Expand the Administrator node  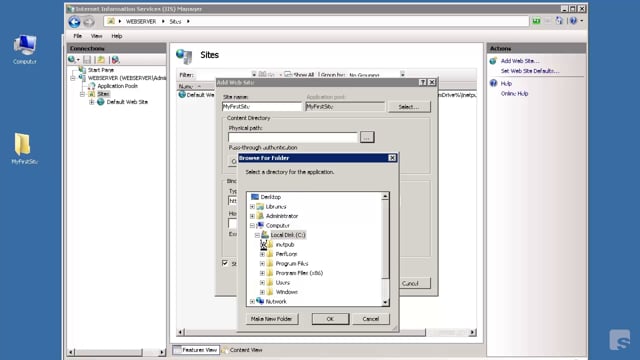click(x=252, y=216)
